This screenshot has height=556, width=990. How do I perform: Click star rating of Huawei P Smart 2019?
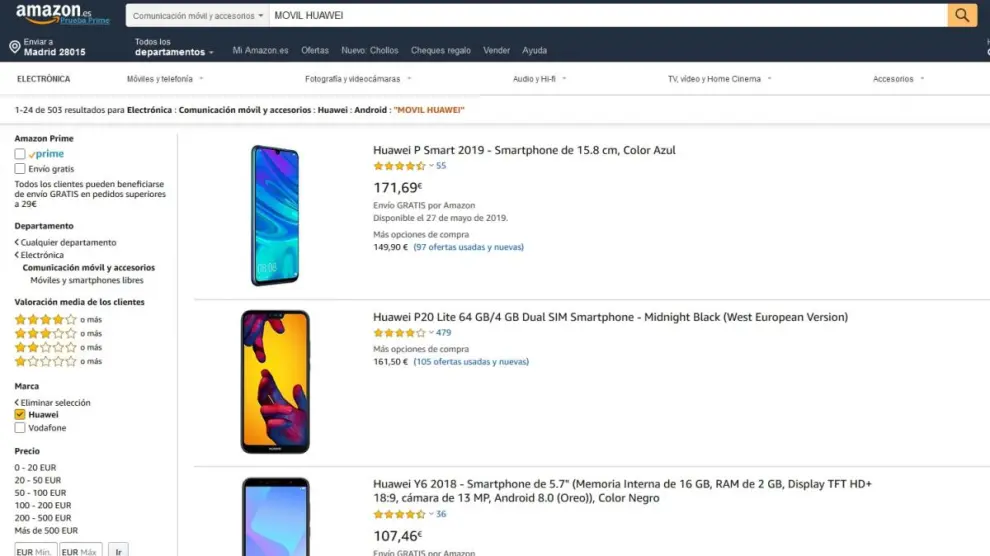click(400, 166)
